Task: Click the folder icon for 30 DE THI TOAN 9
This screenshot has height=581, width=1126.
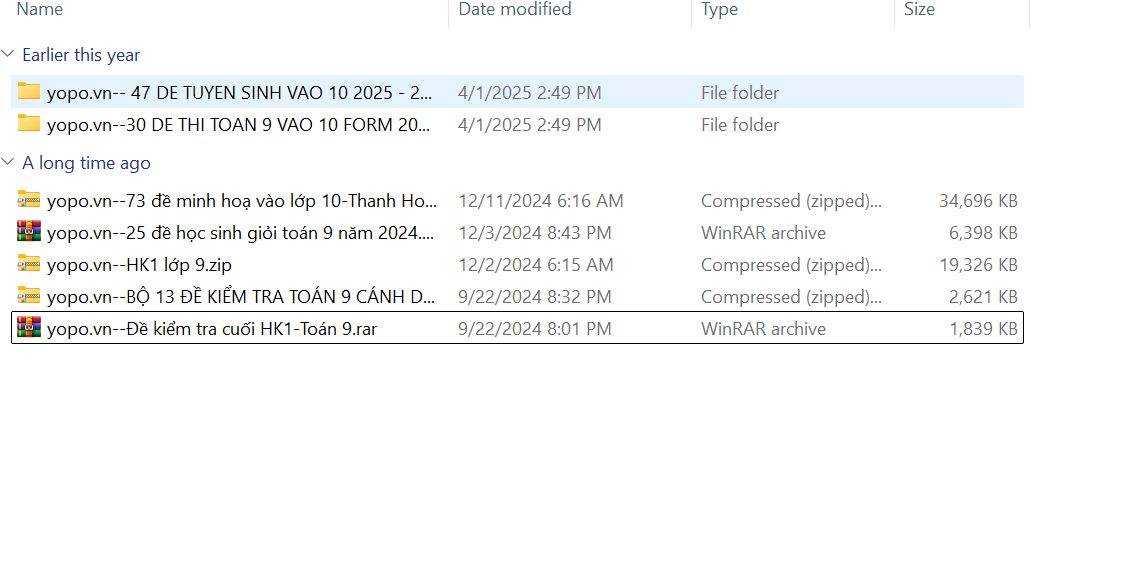Action: click(x=29, y=124)
